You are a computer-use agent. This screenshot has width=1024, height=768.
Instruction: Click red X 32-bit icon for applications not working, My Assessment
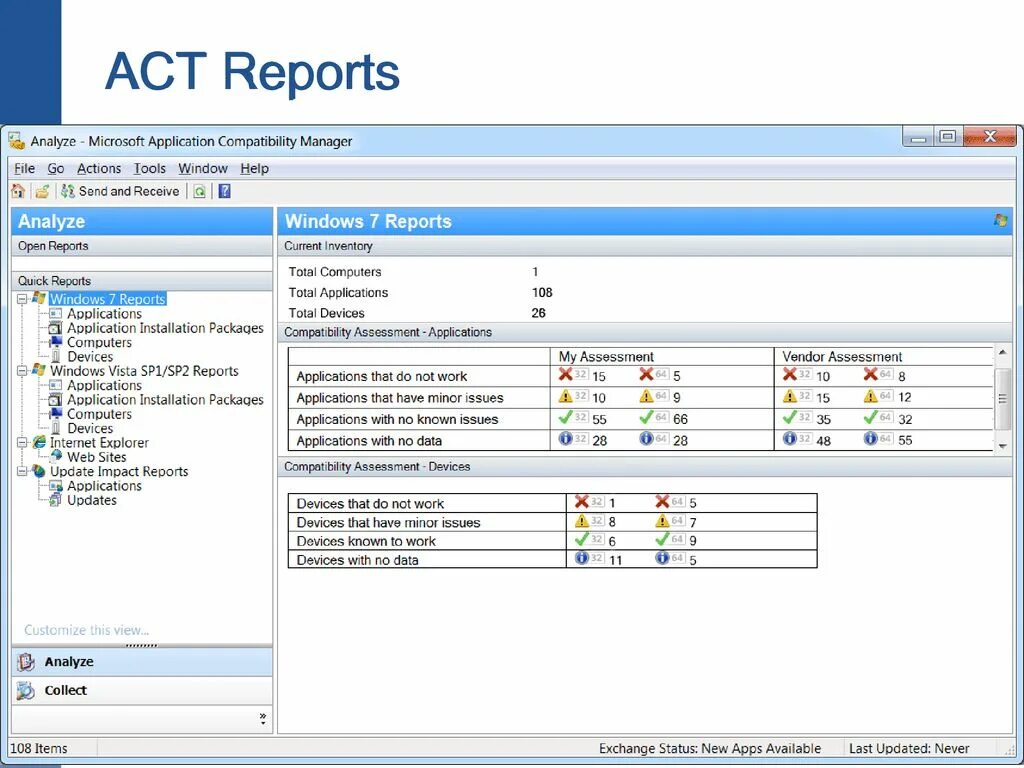pos(566,374)
